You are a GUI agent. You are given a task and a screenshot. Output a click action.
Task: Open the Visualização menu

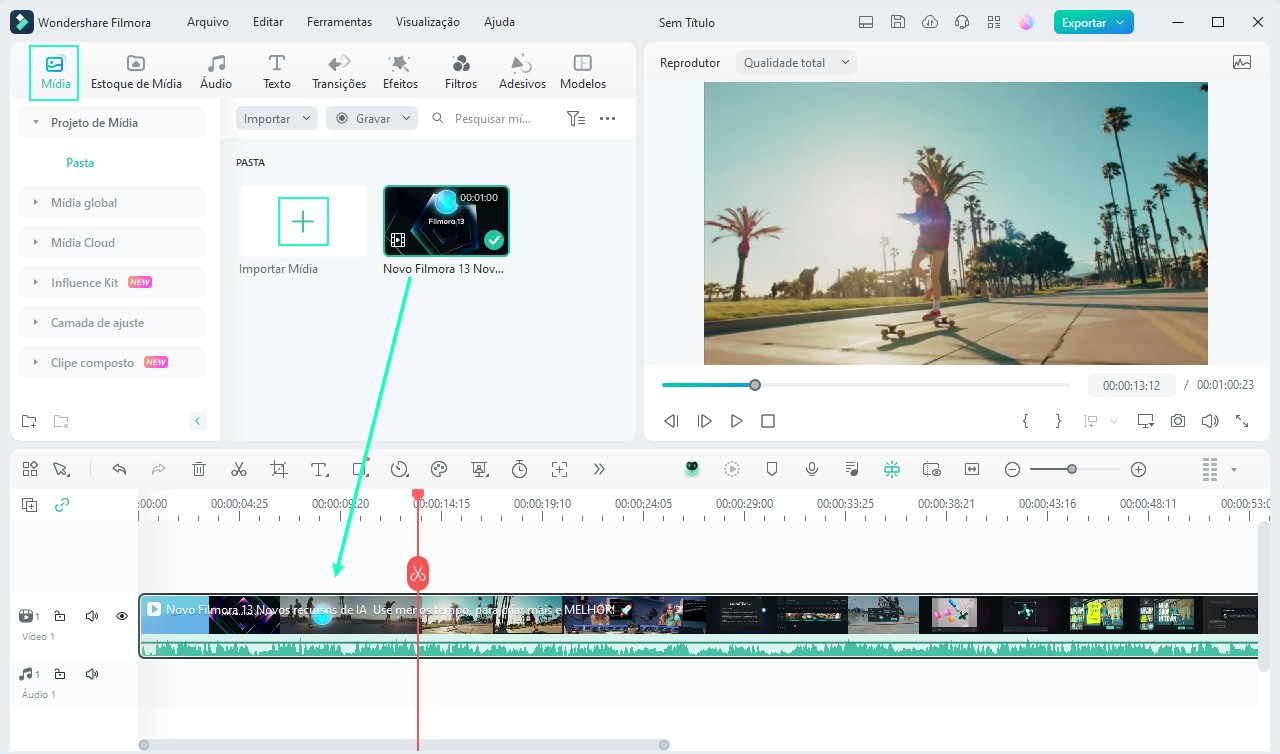tap(428, 22)
